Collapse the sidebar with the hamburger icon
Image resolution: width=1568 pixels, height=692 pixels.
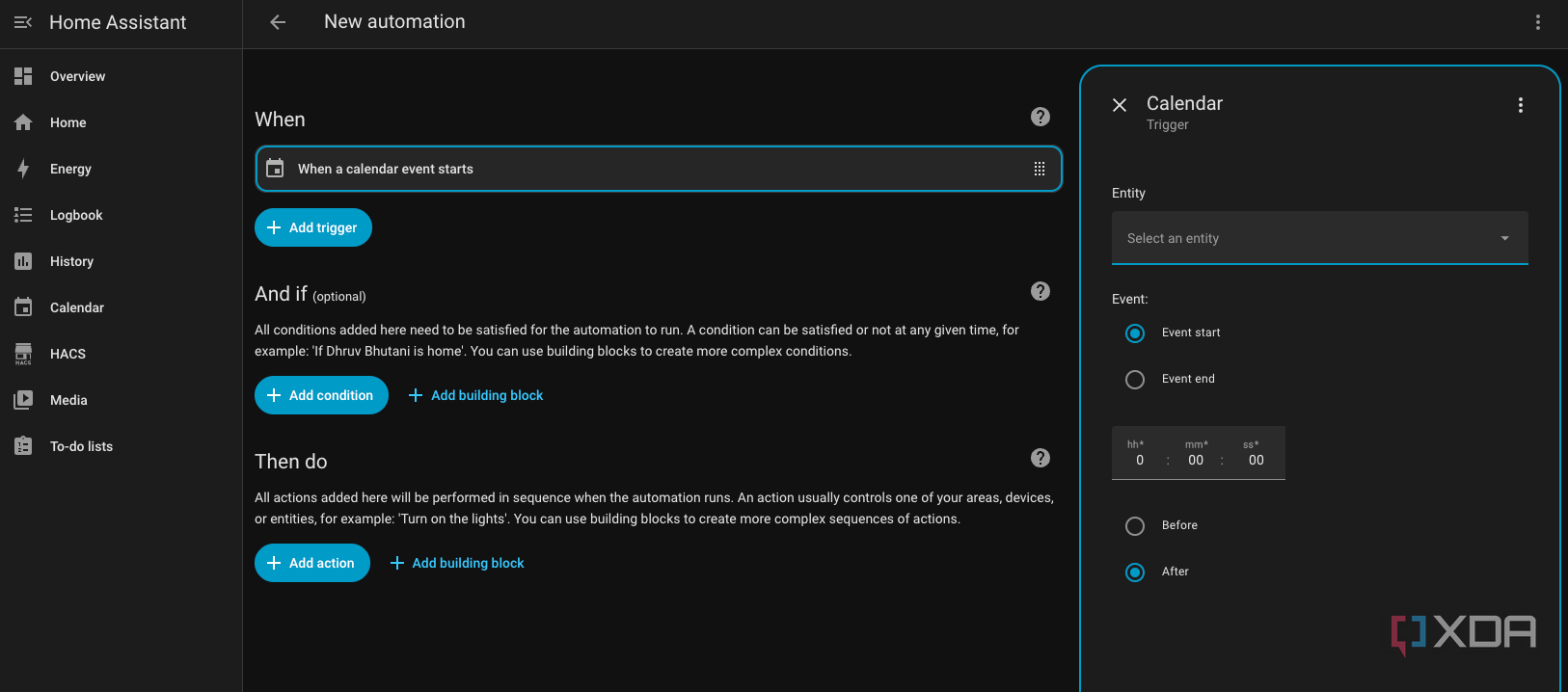[x=23, y=22]
